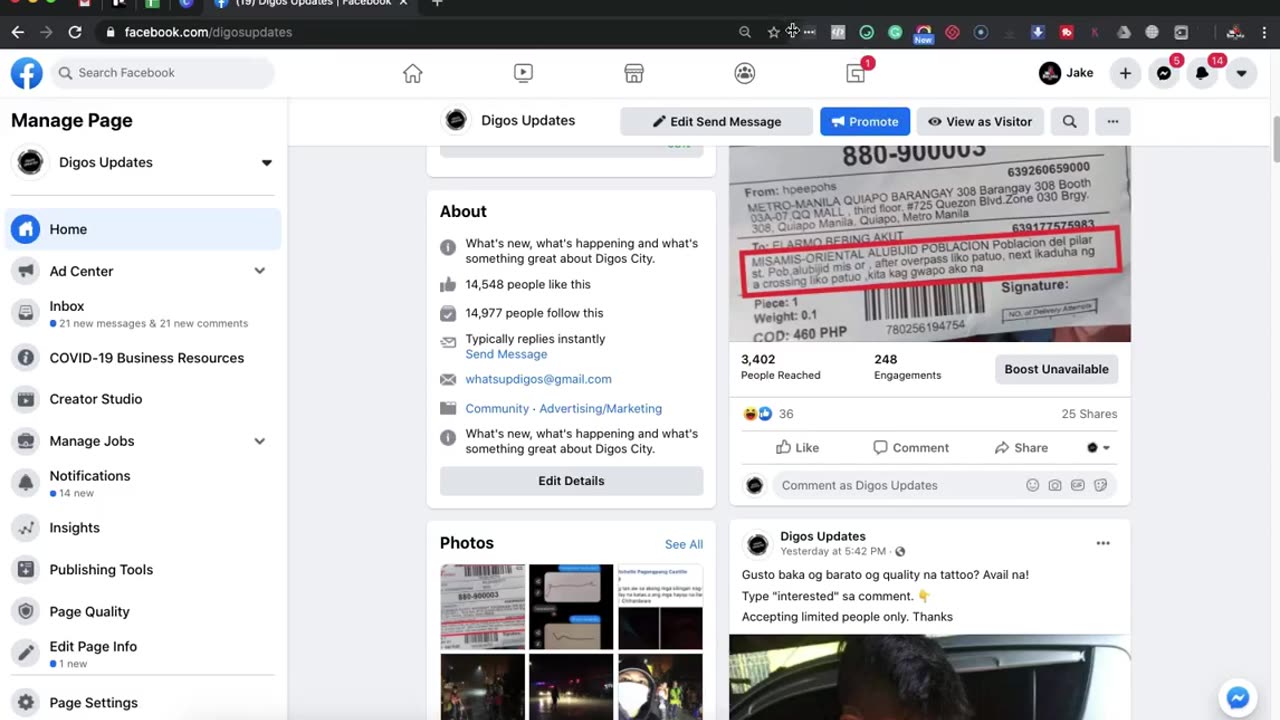Open the tattoo post options menu

click(1103, 543)
